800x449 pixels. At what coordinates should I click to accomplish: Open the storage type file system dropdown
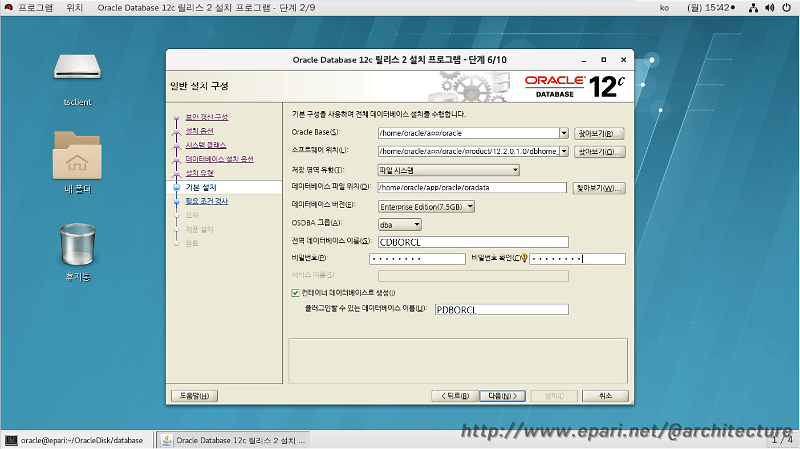tap(448, 170)
